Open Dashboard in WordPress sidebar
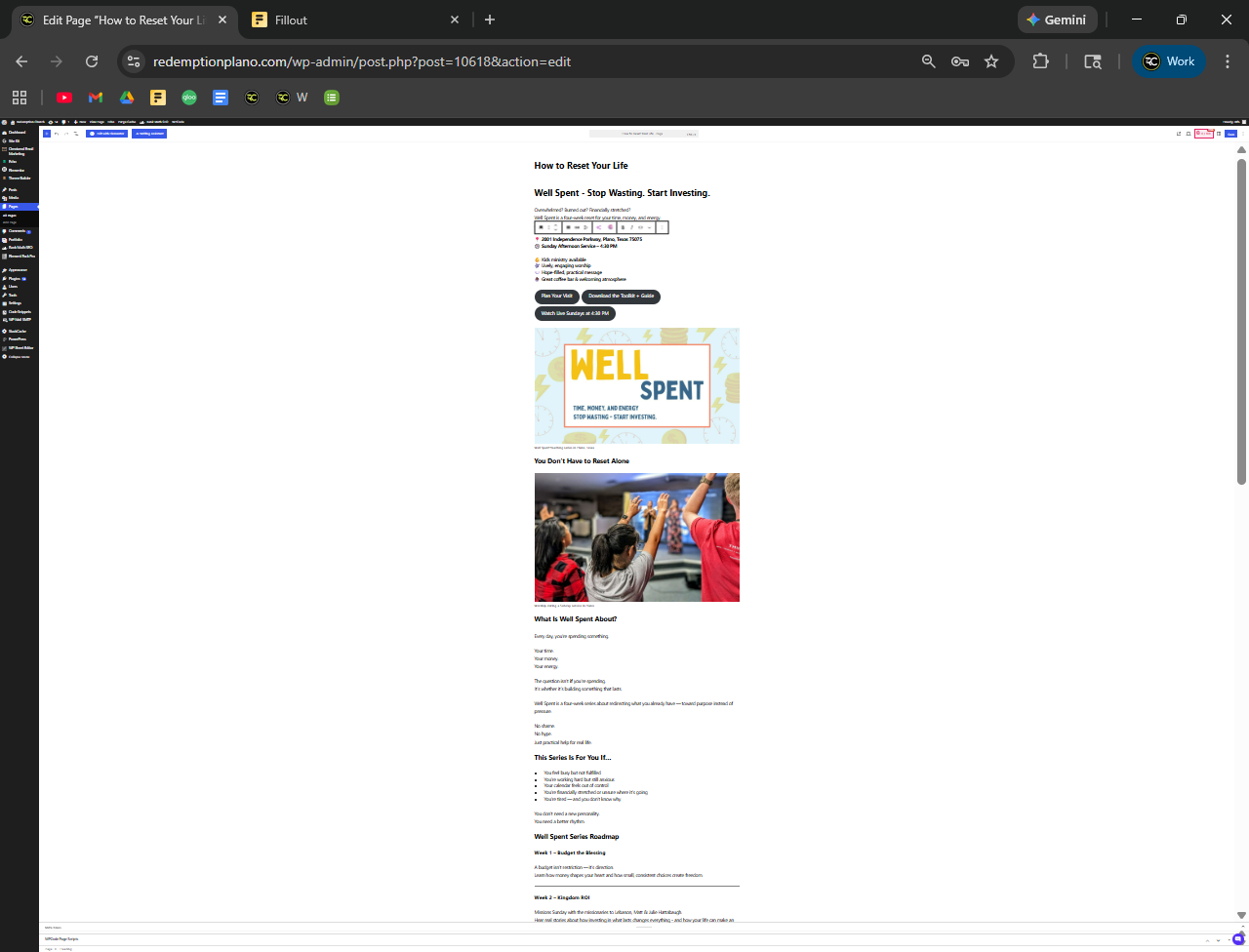The image size is (1249, 952). pyautogui.click(x=17, y=133)
